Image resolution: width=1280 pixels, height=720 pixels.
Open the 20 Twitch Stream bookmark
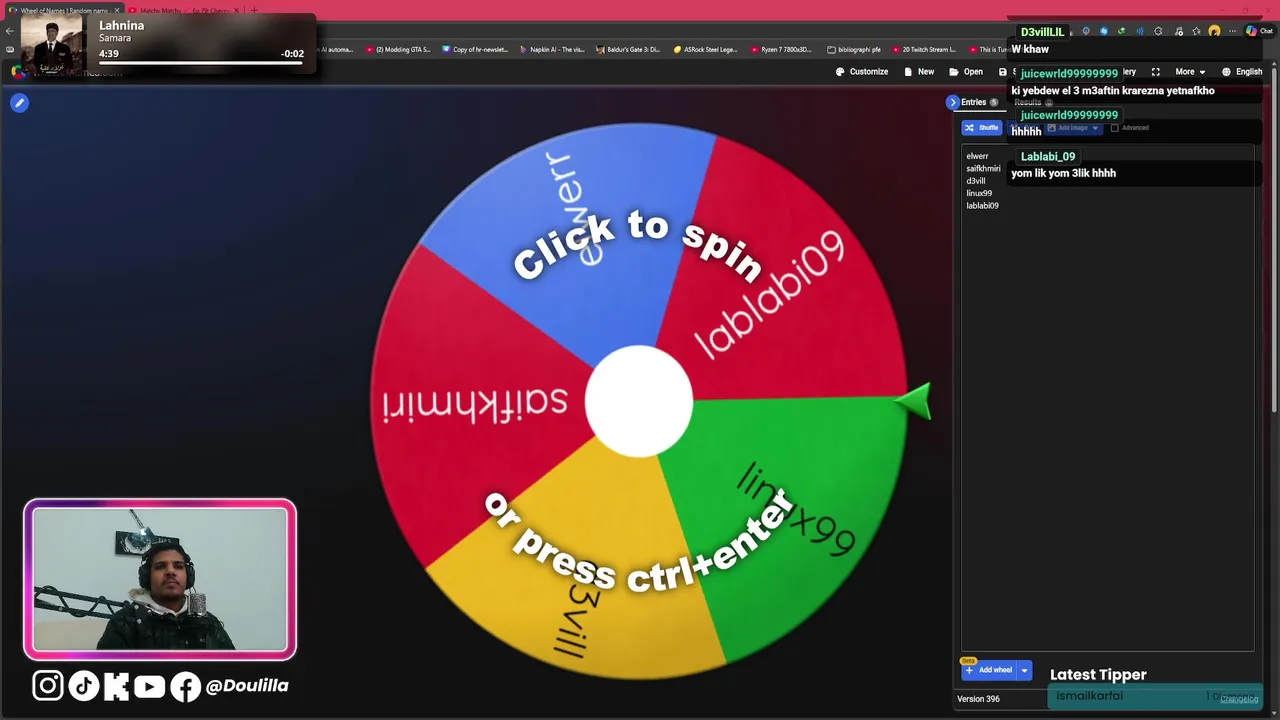click(924, 49)
